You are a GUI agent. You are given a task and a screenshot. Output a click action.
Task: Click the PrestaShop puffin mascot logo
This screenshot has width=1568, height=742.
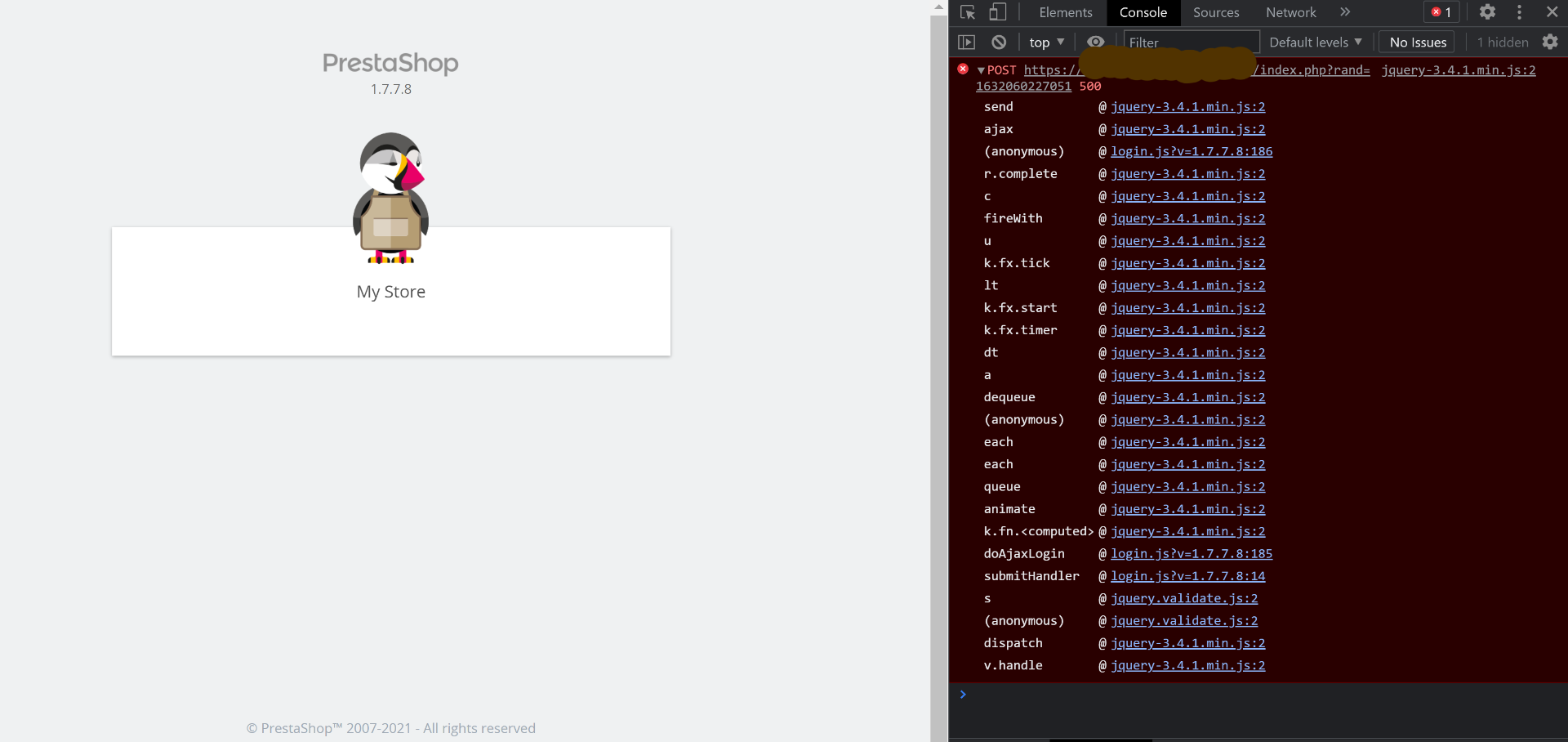point(390,198)
